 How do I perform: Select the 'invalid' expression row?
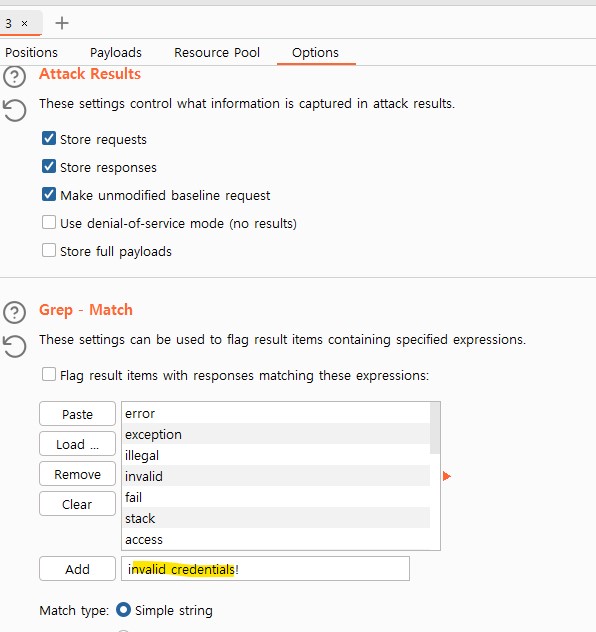pyautogui.click(x=276, y=476)
